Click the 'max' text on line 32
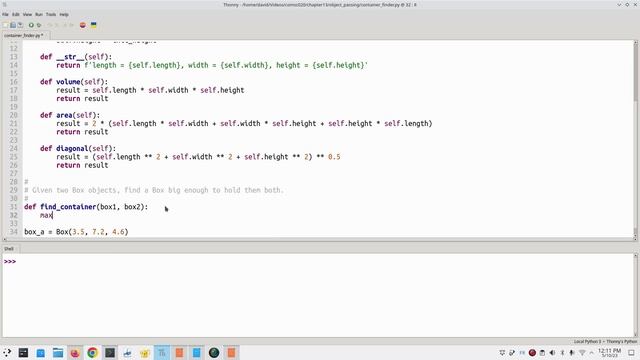Viewport: 640px width, 360px height. tap(46, 215)
